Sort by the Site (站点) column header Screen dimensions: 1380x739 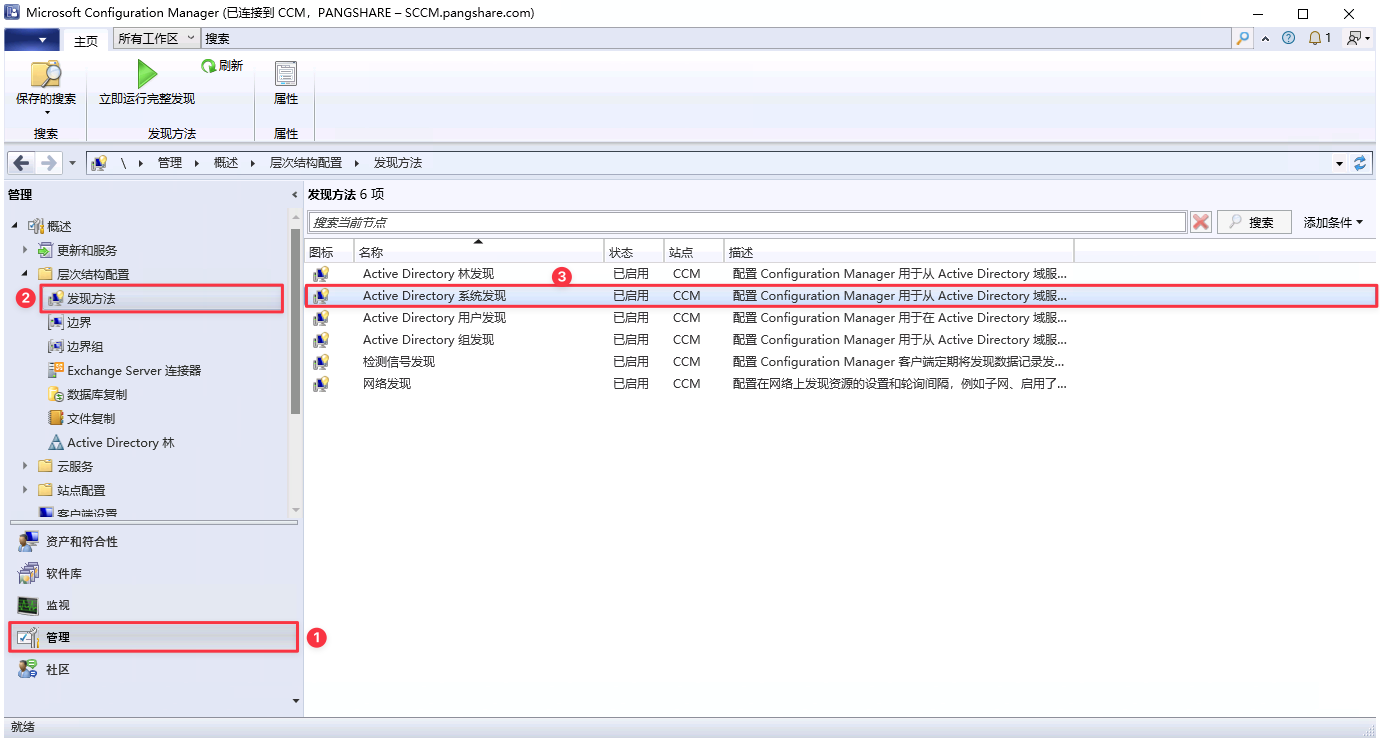(693, 252)
